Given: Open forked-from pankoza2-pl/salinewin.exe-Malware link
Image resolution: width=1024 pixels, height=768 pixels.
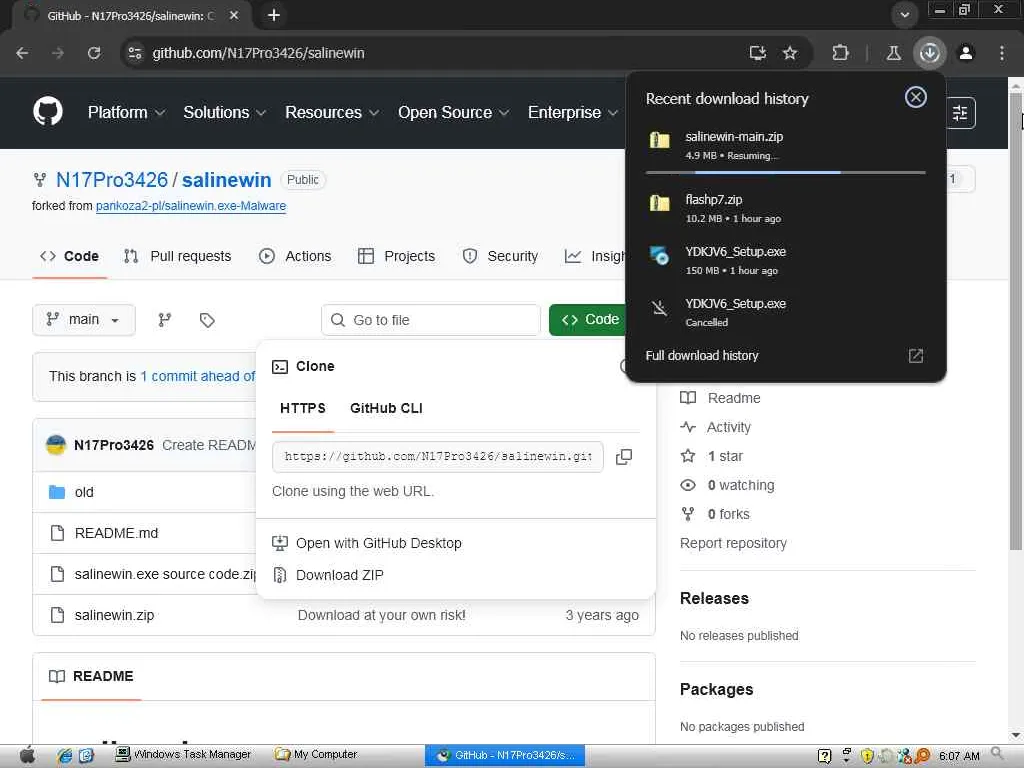Looking at the screenshot, I should 191,206.
